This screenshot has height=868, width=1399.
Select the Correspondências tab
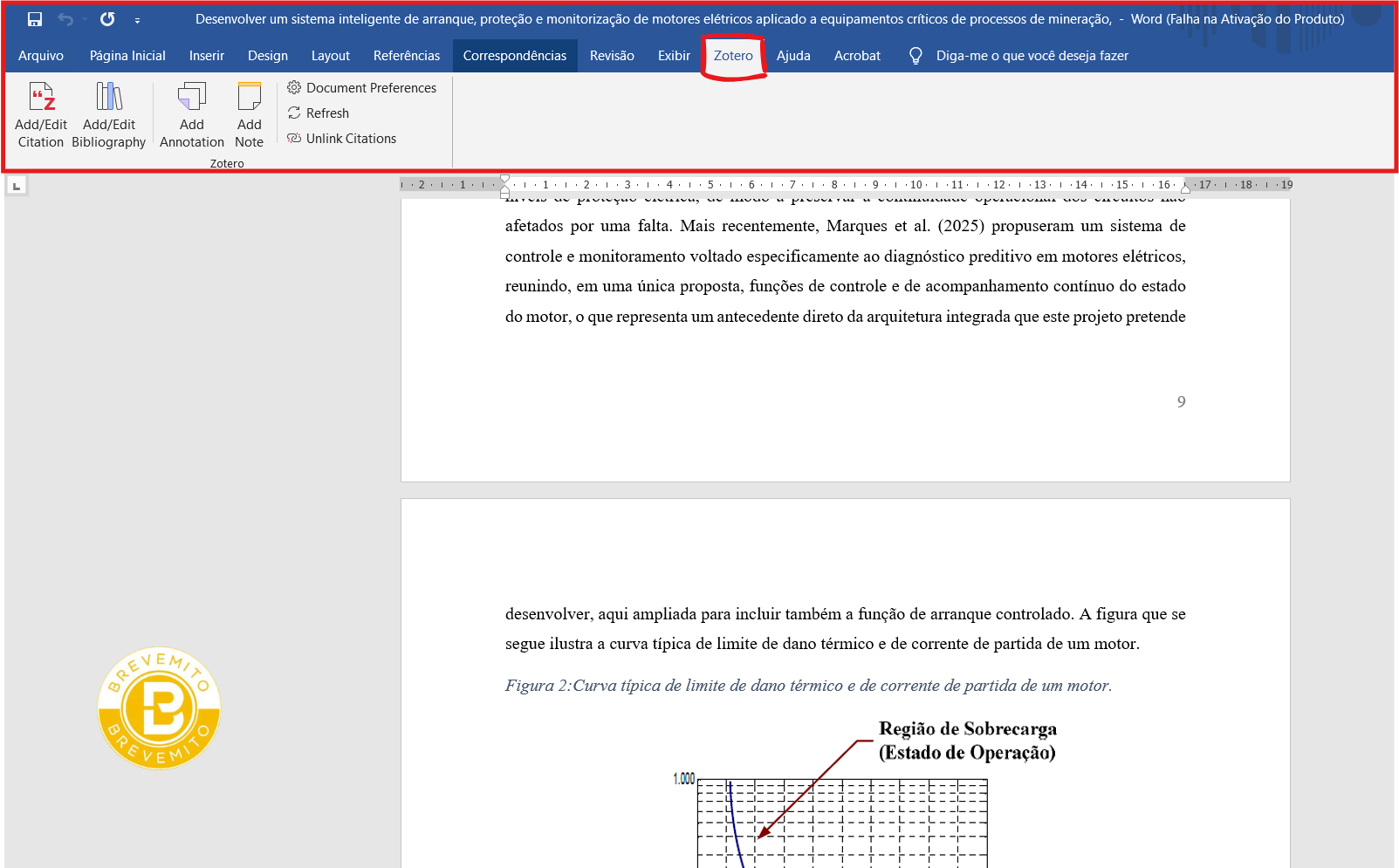(515, 56)
